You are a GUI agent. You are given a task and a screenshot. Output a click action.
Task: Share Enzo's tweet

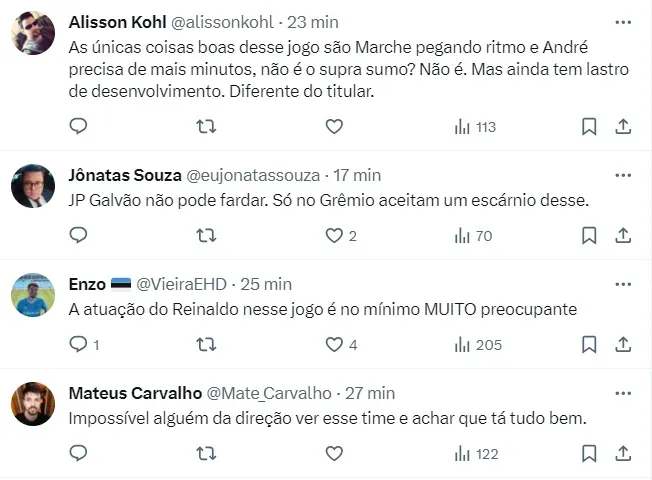coord(622,345)
